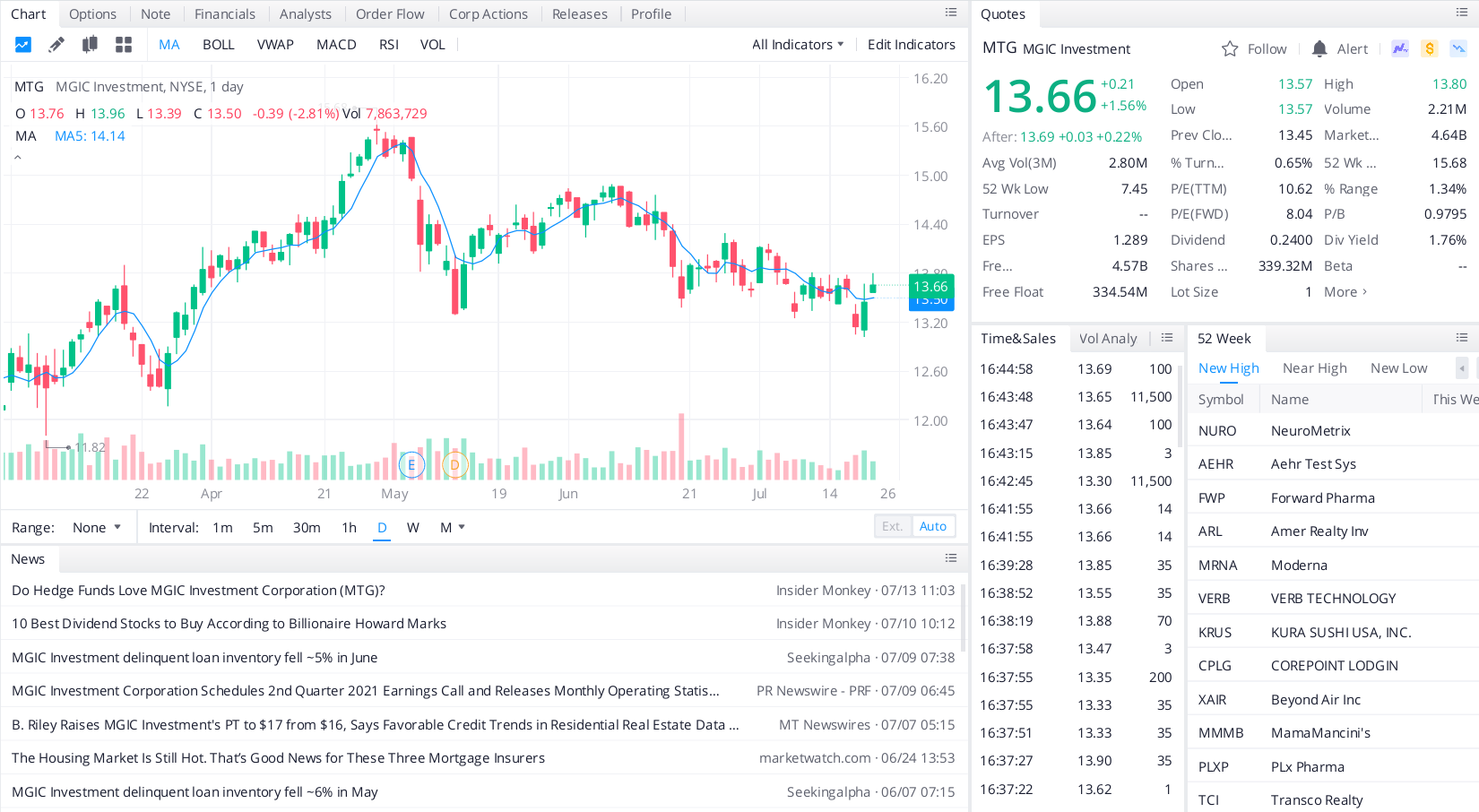Click the Follow star icon
The height and width of the screenshot is (812, 1479).
click(x=1230, y=49)
